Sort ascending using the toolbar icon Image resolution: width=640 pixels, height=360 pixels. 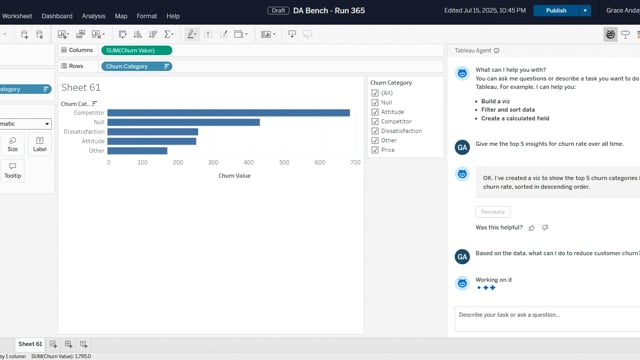[138, 34]
